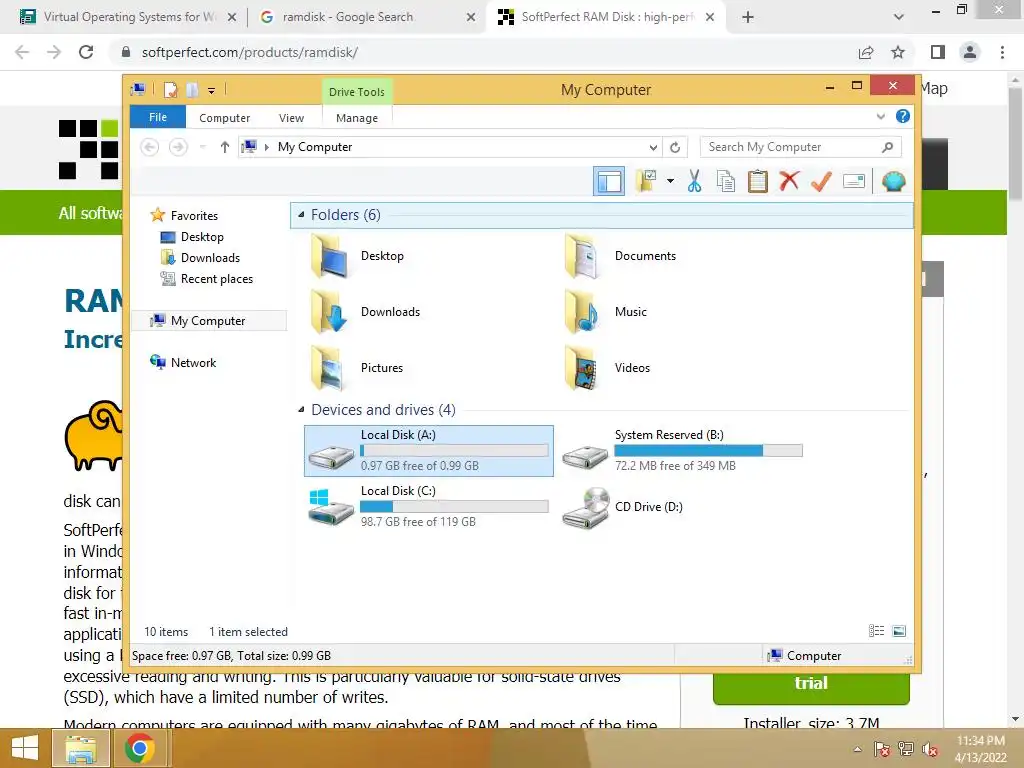
Task: Select Recent places under Favorites
Action: point(217,279)
